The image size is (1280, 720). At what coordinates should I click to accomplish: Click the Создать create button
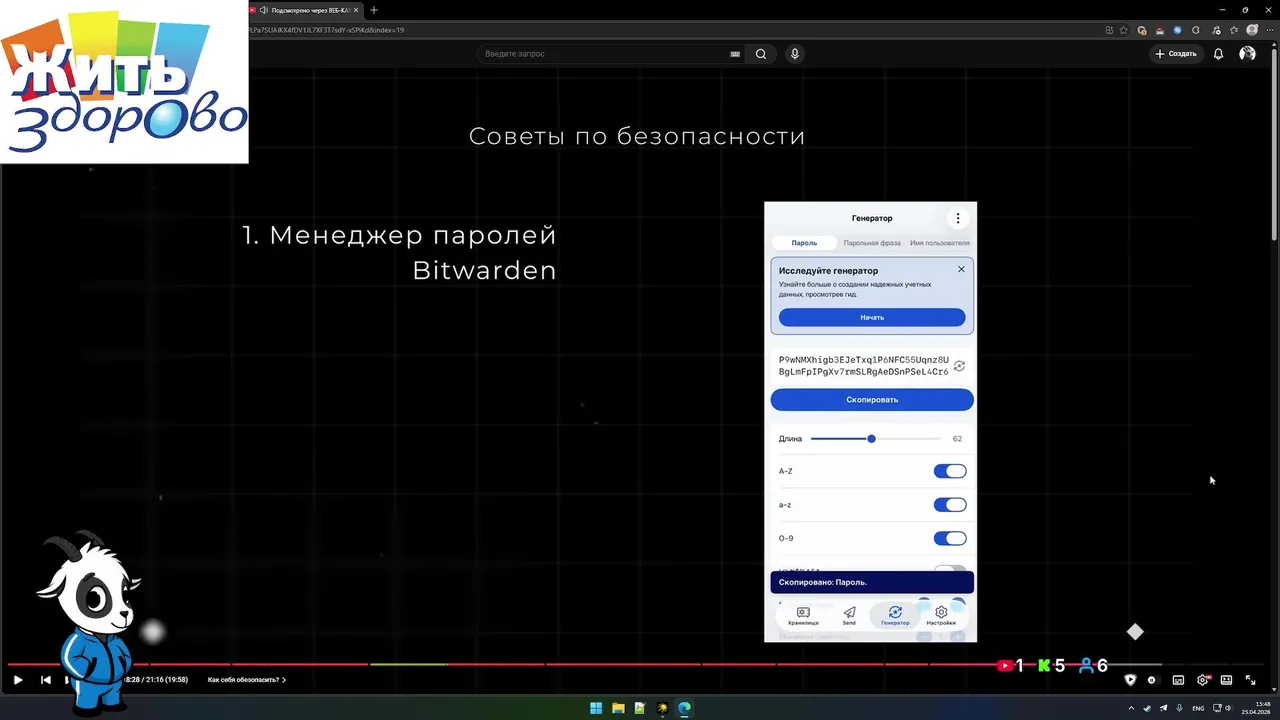click(1176, 54)
